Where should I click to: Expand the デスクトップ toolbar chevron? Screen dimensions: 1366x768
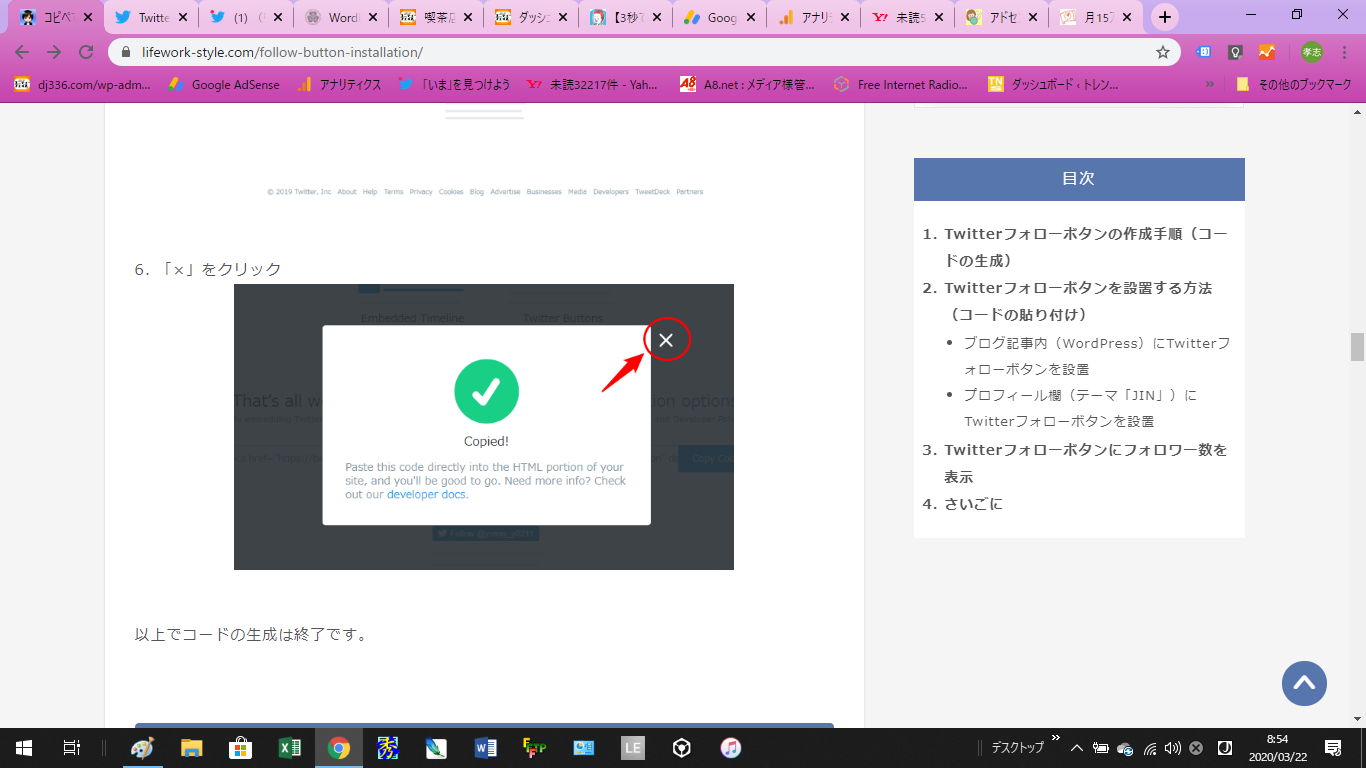(1055, 739)
